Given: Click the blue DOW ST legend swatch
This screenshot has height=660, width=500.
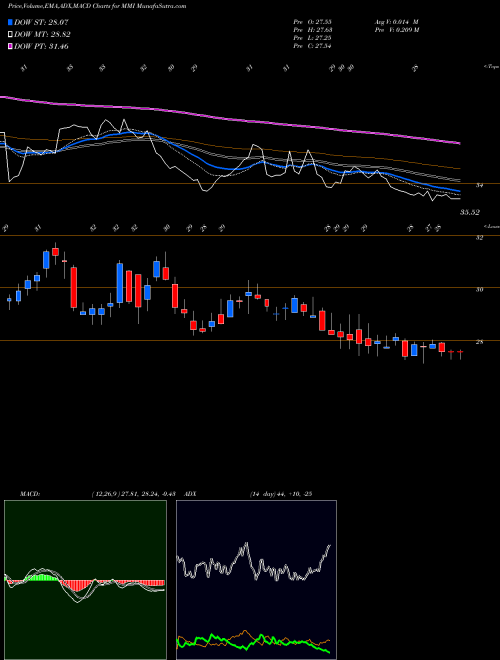Looking at the screenshot, I should pyautogui.click(x=11, y=22).
